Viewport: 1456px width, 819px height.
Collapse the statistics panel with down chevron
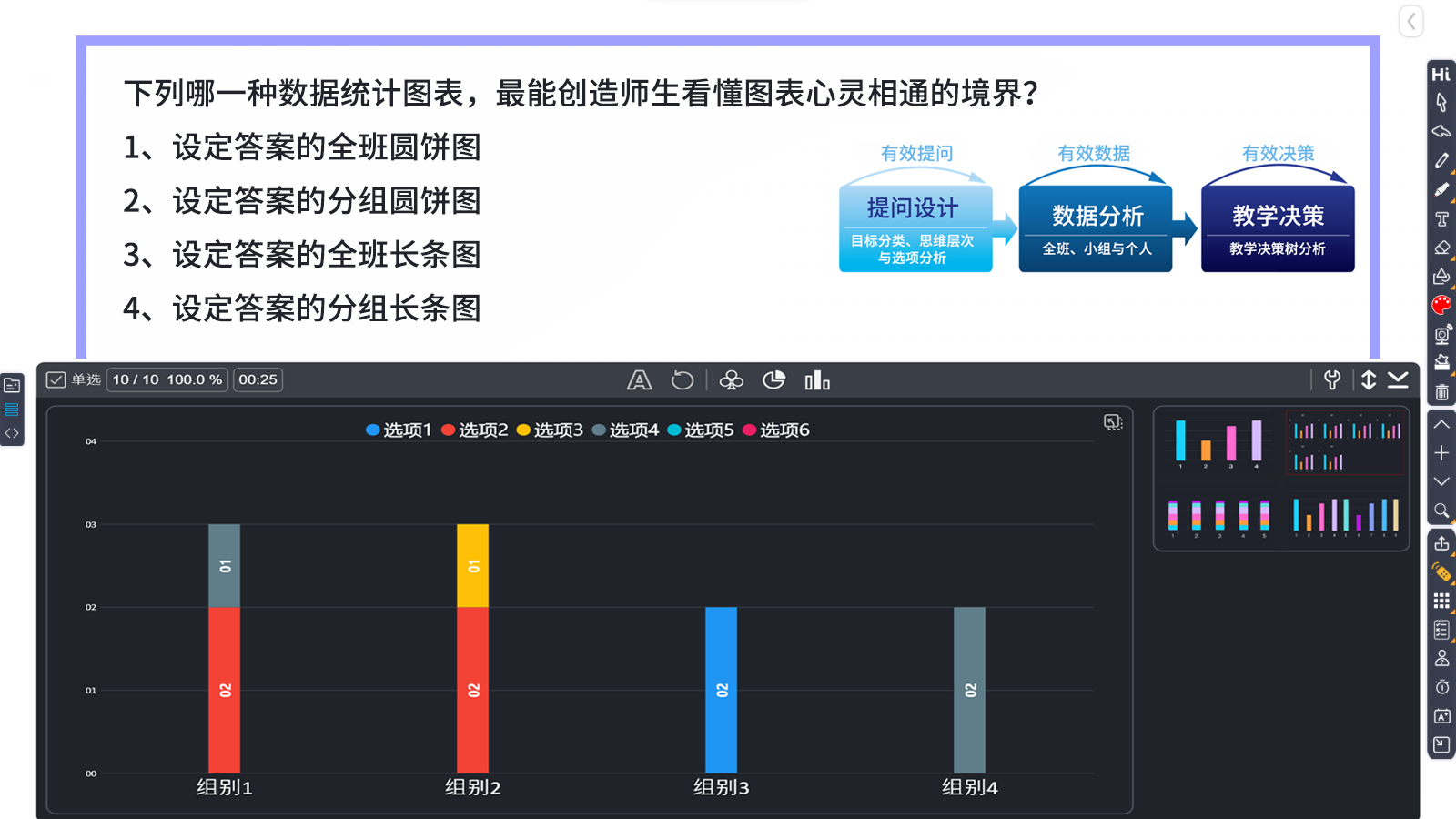click(x=1398, y=380)
